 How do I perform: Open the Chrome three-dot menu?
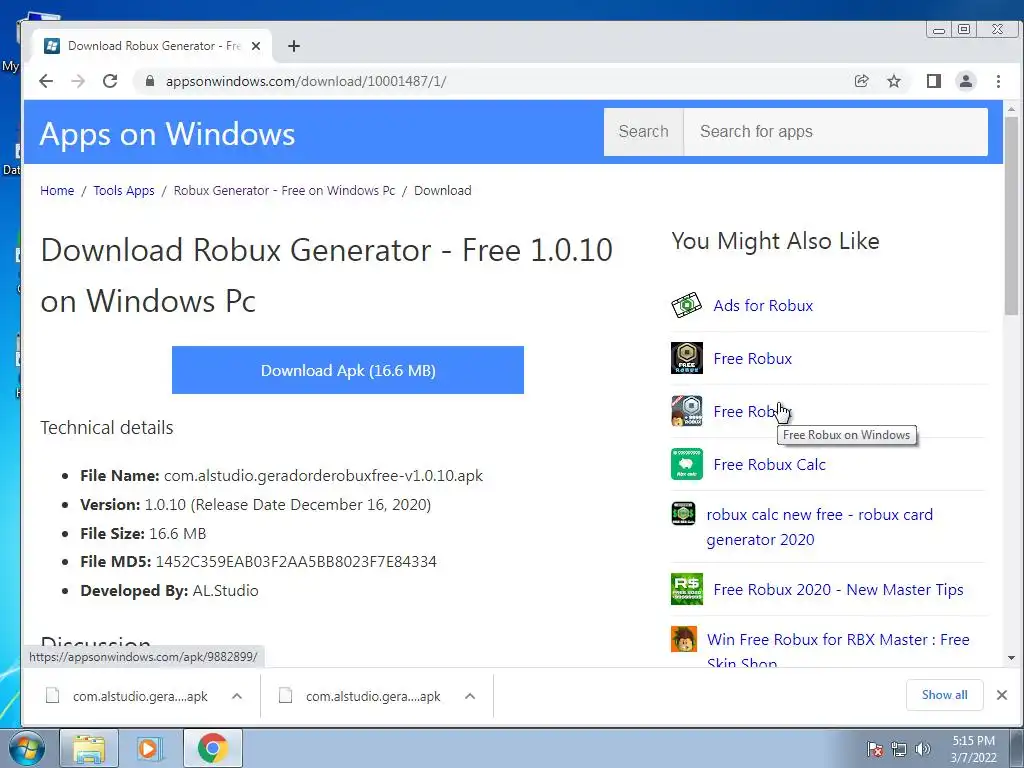click(999, 81)
